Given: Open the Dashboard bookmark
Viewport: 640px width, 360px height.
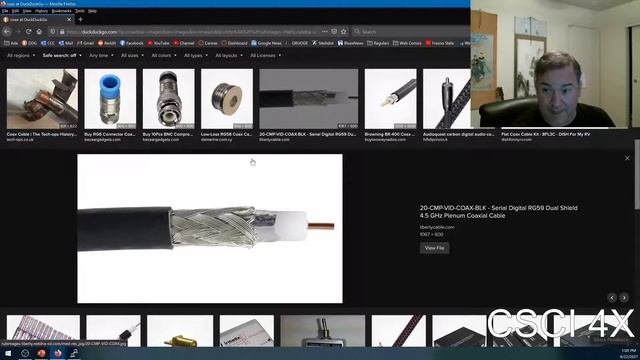Looking at the screenshot, I should pos(234,43).
